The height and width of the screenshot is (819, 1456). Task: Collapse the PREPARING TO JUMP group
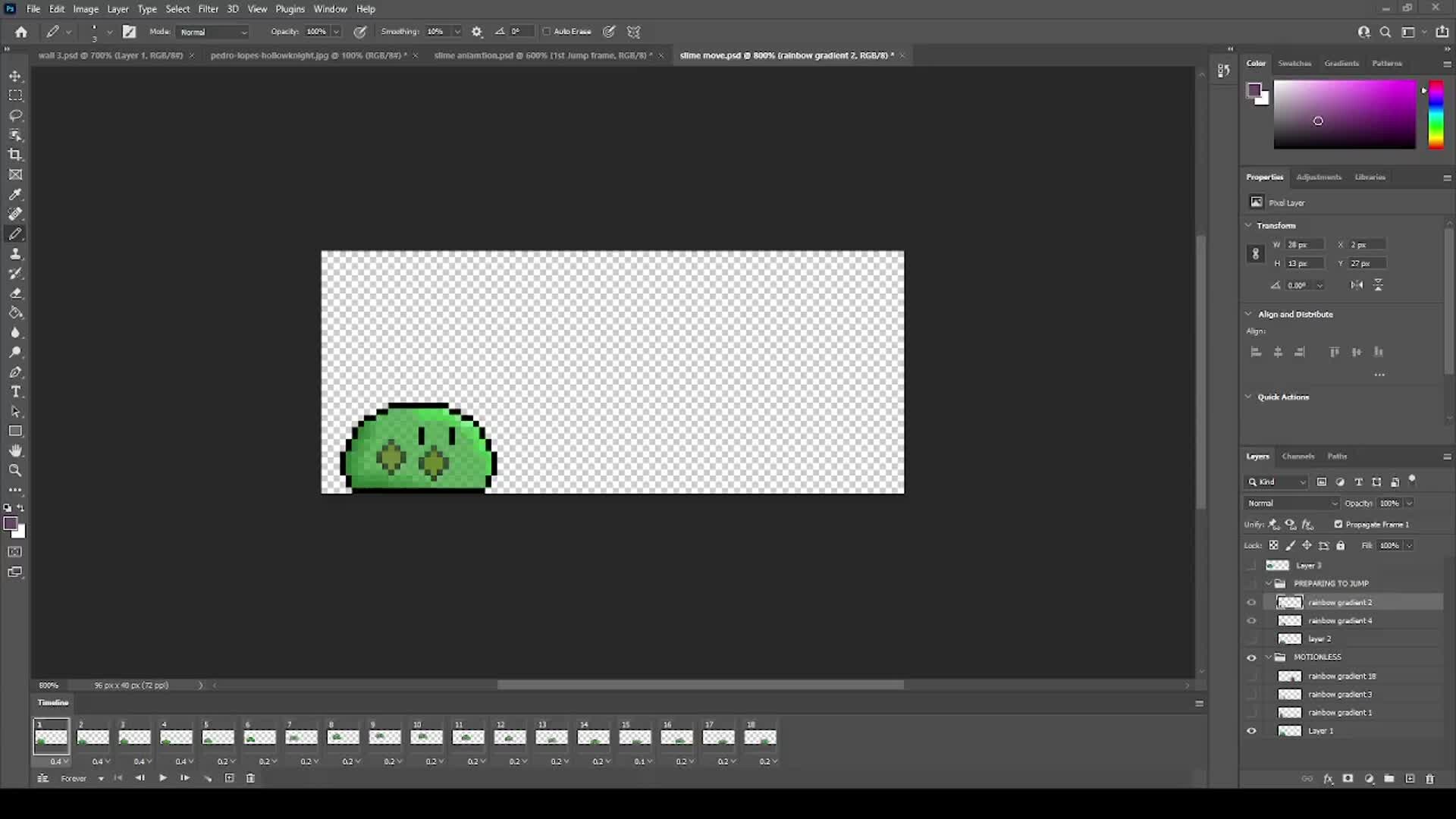point(1269,583)
